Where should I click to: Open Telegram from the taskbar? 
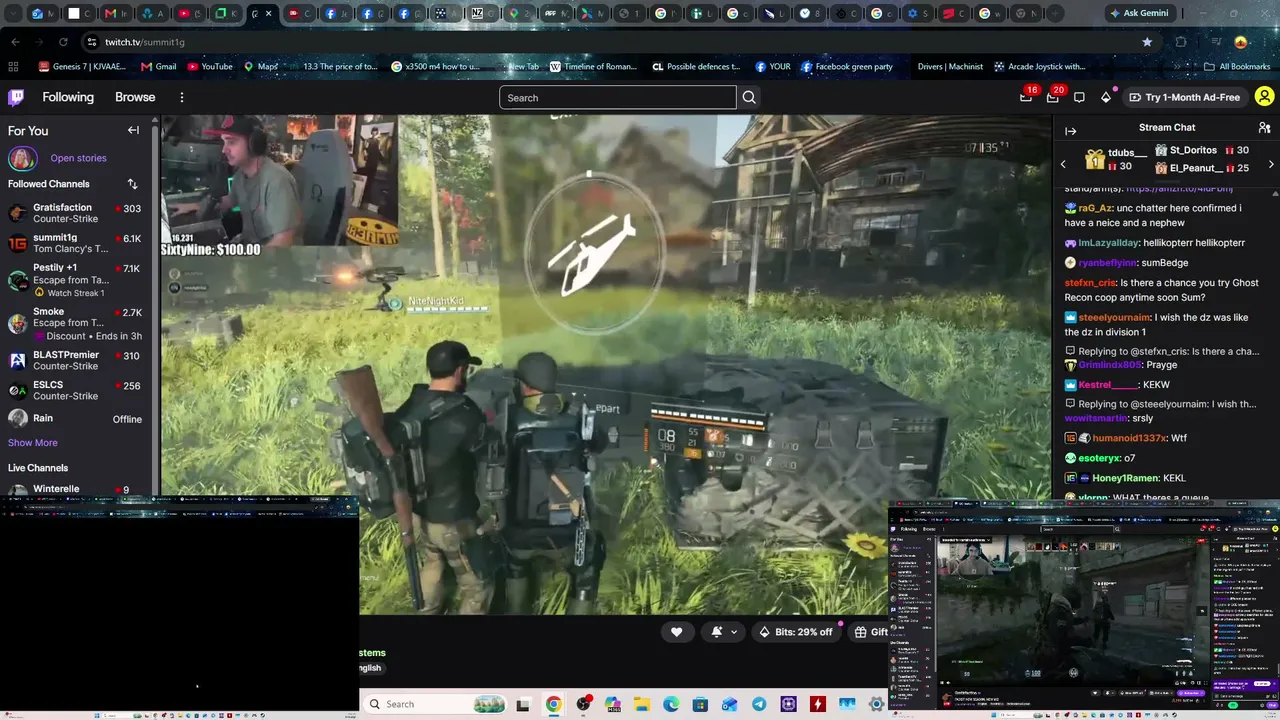tap(759, 704)
